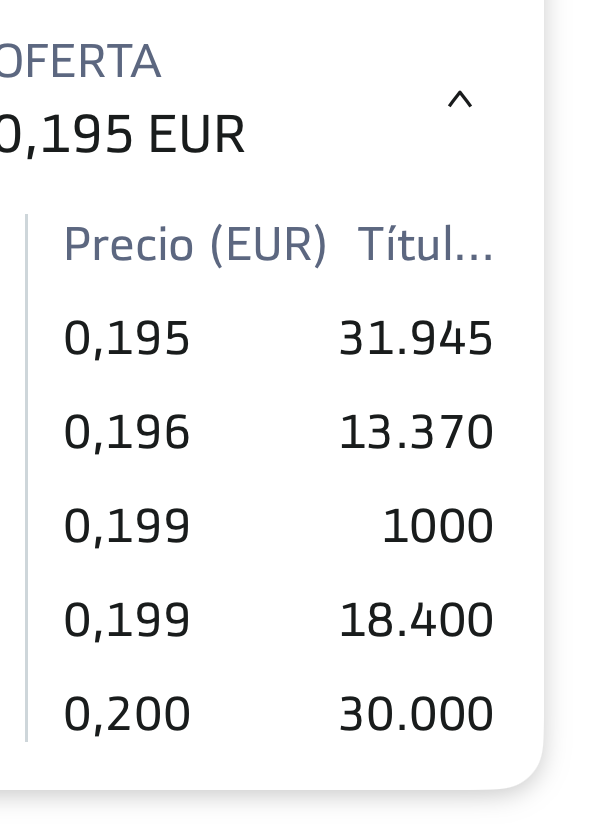Click the 0,199 price with 1000 titles
Image resolution: width=616 pixels, height=824 pixels.
(x=126, y=526)
